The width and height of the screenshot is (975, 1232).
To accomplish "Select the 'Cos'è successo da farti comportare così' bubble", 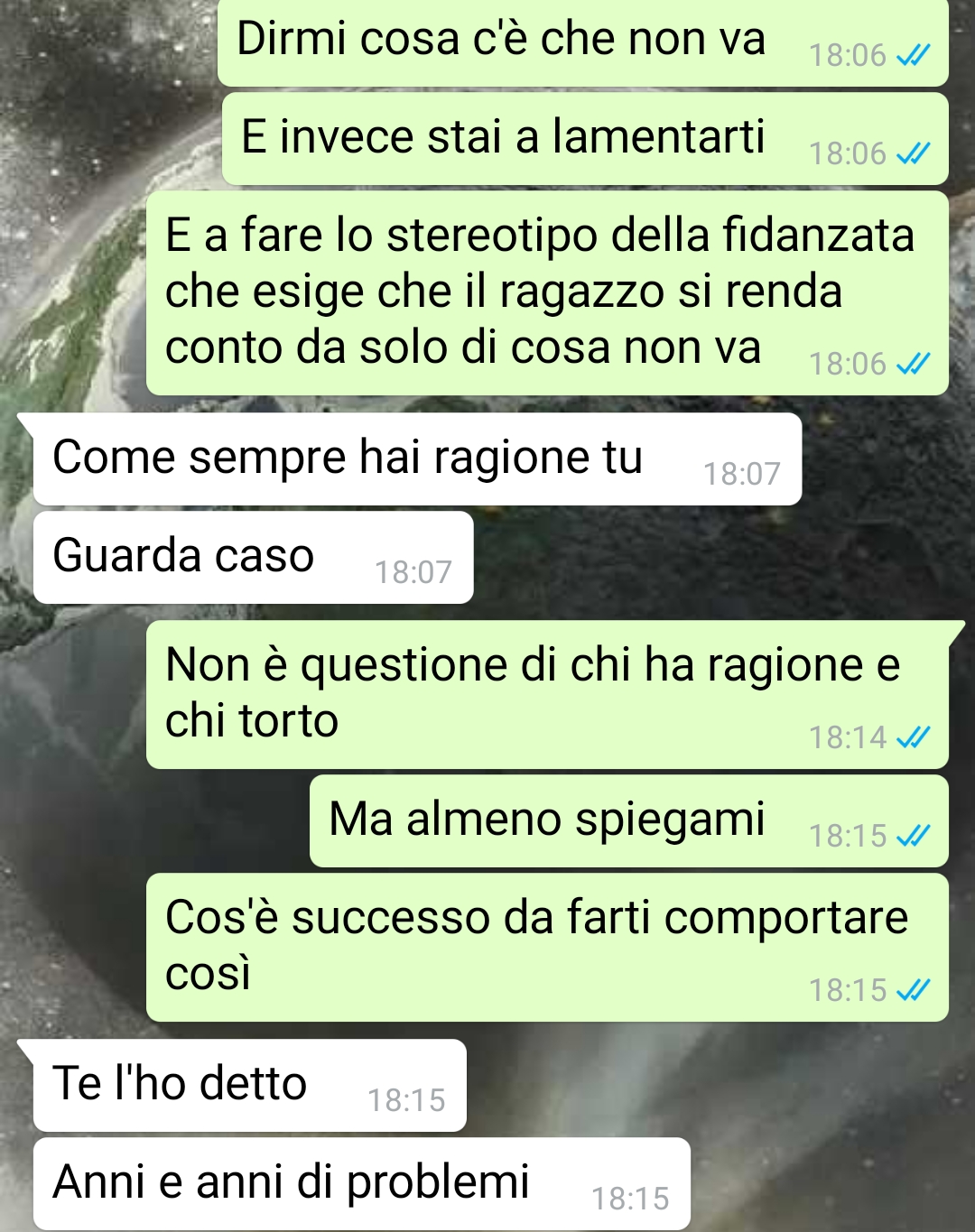I will pos(547,948).
